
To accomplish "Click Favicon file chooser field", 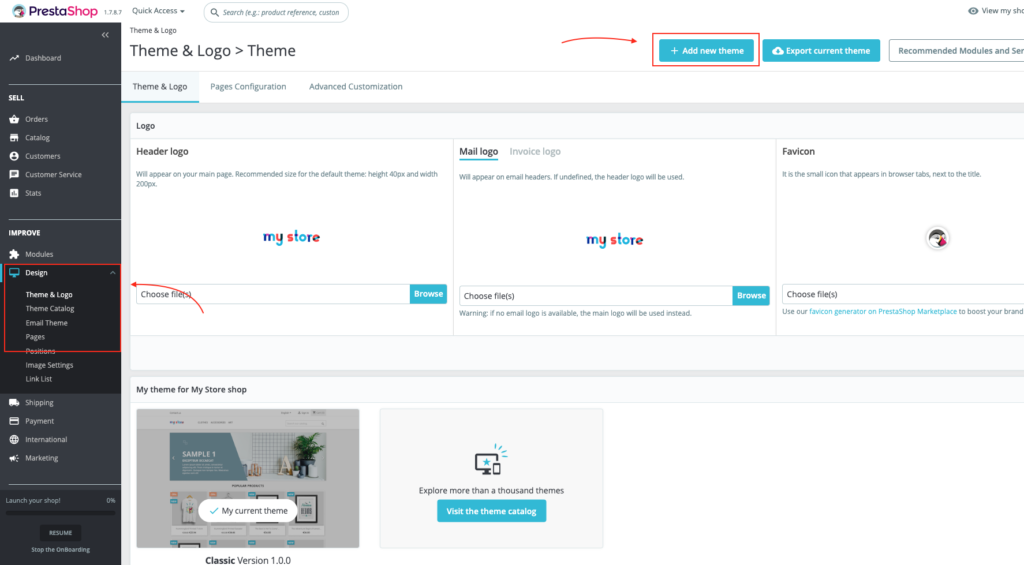I will [x=903, y=294].
